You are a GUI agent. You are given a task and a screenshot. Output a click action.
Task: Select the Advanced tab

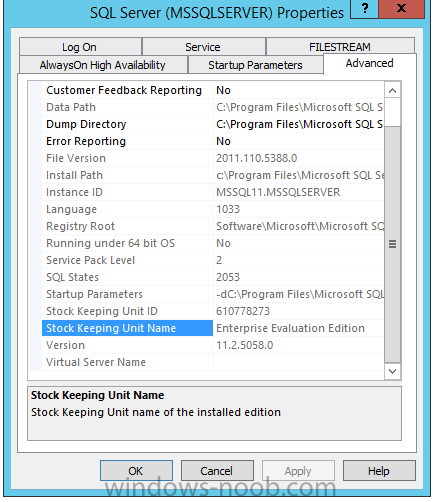(369, 63)
